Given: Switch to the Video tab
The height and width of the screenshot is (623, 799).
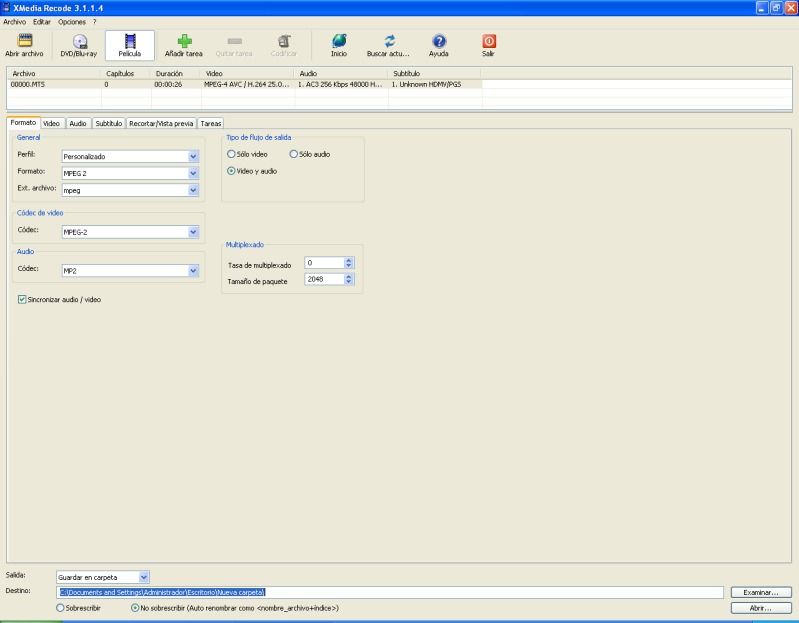Looking at the screenshot, I should tap(51, 123).
